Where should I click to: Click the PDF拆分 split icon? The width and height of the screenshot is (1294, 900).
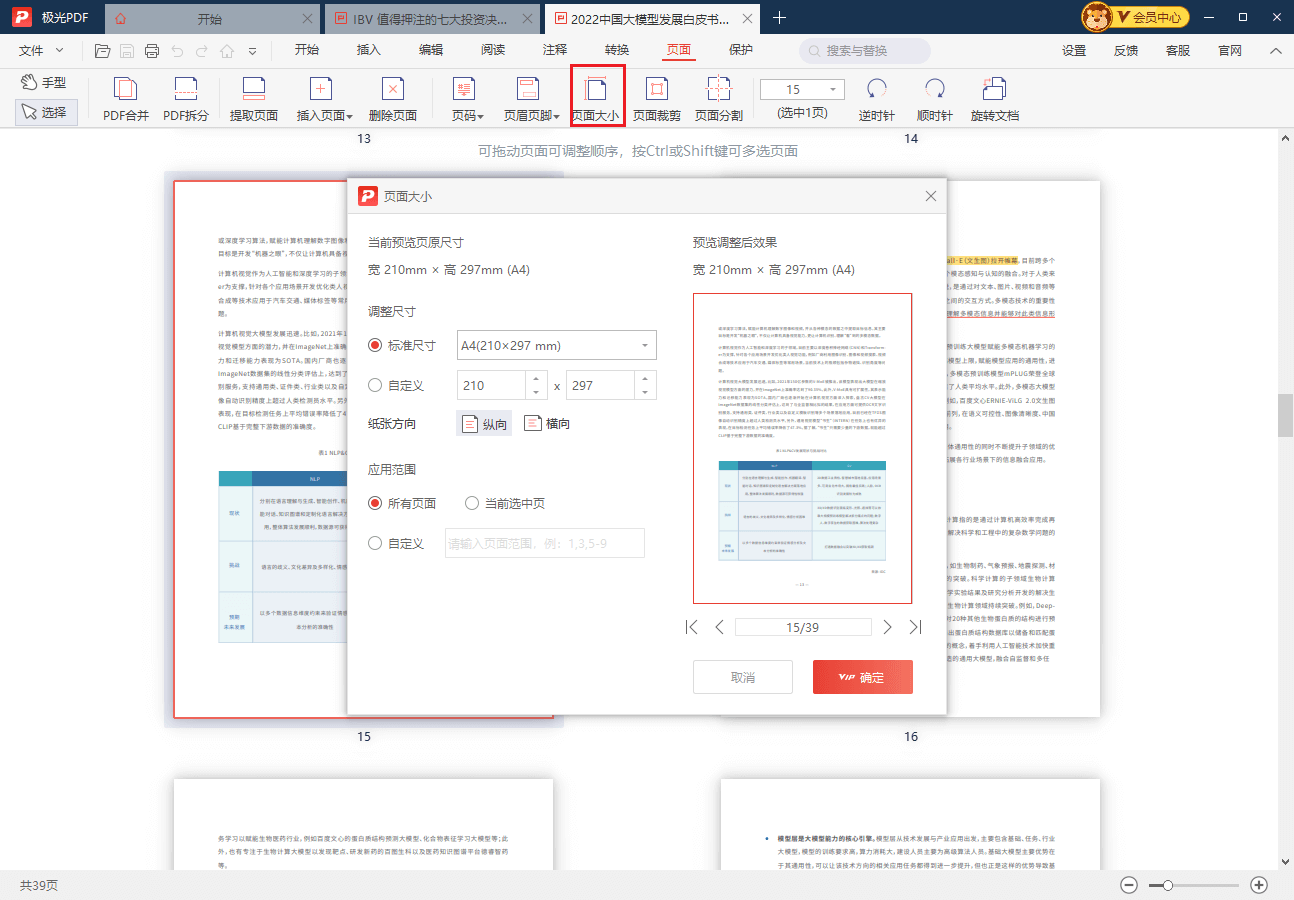click(x=186, y=90)
